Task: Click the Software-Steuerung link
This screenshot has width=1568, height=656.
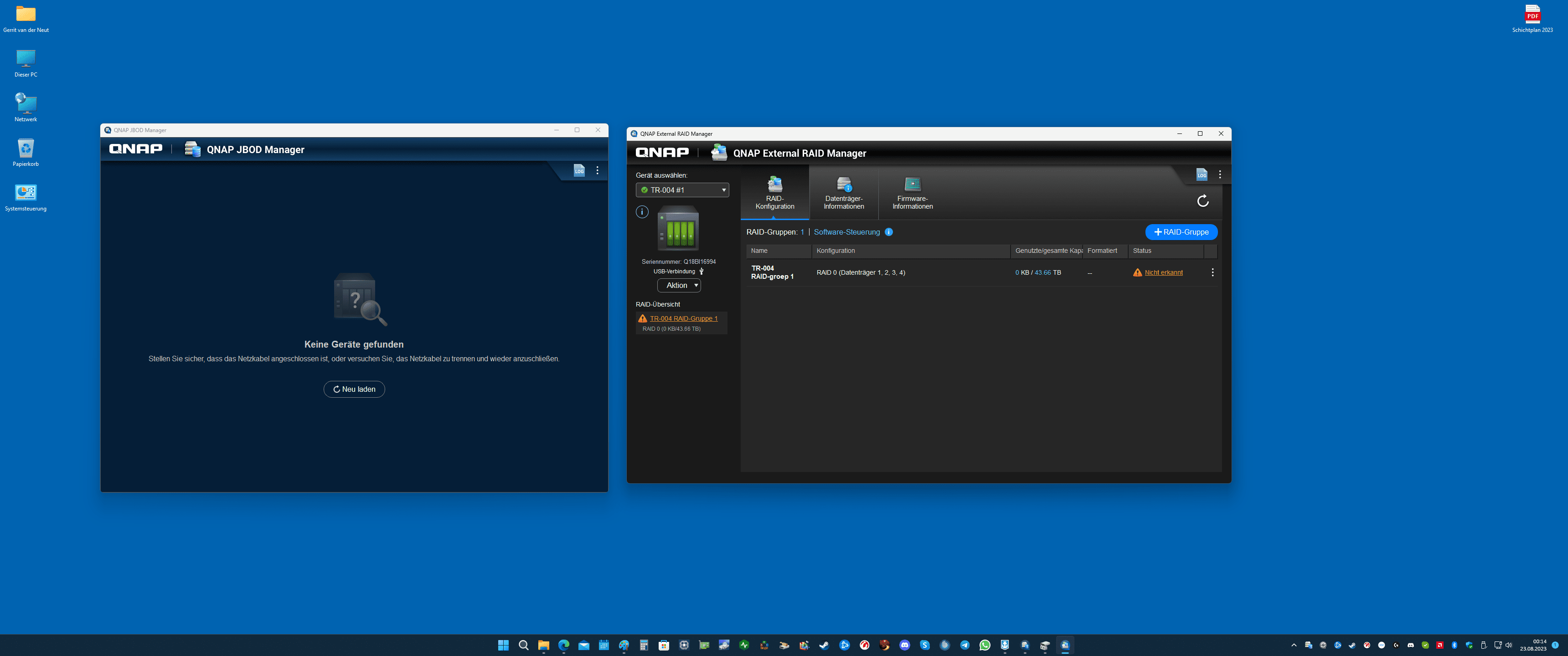Action: coord(847,232)
